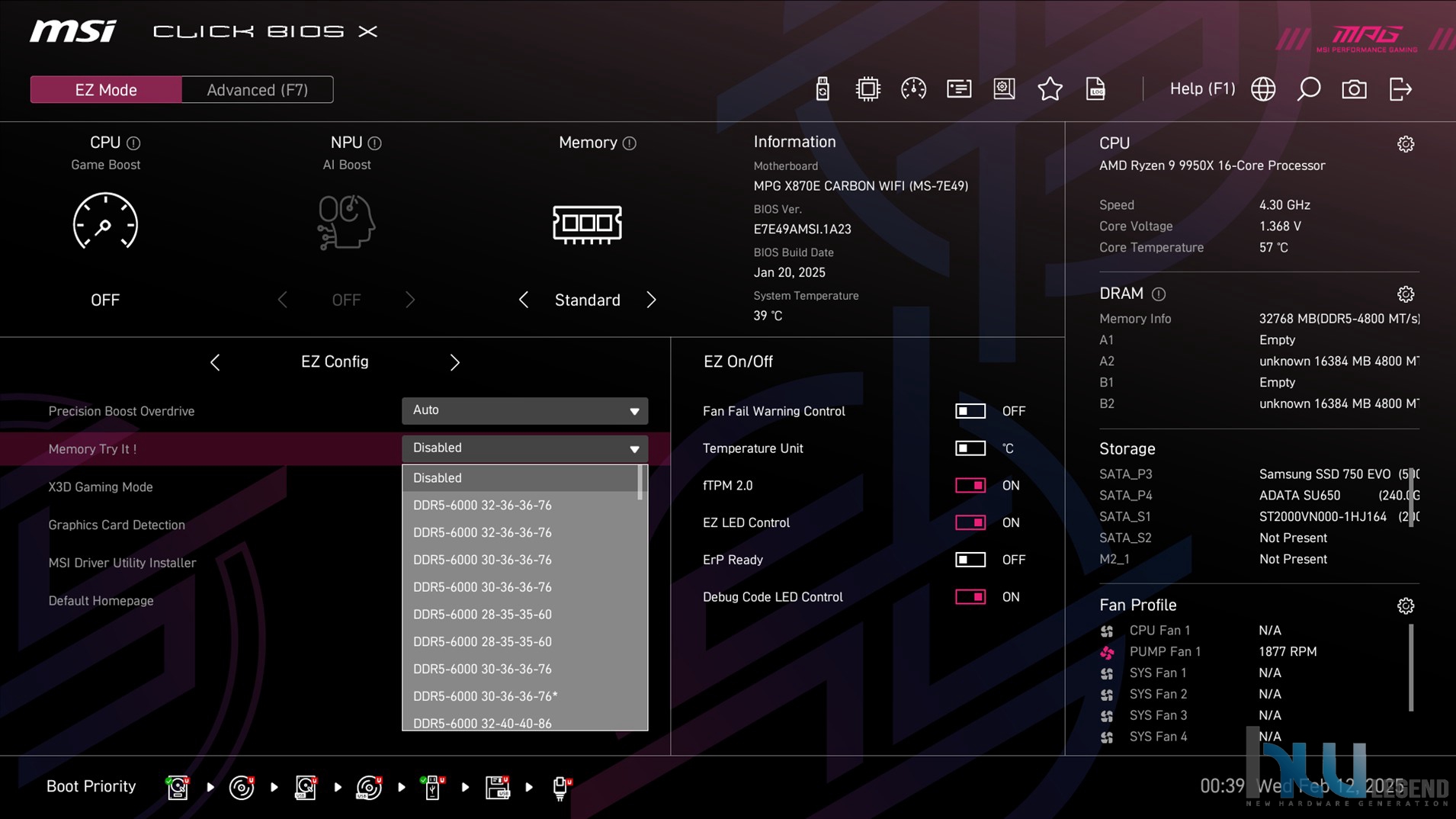Select USB key boot device icon

(x=432, y=787)
